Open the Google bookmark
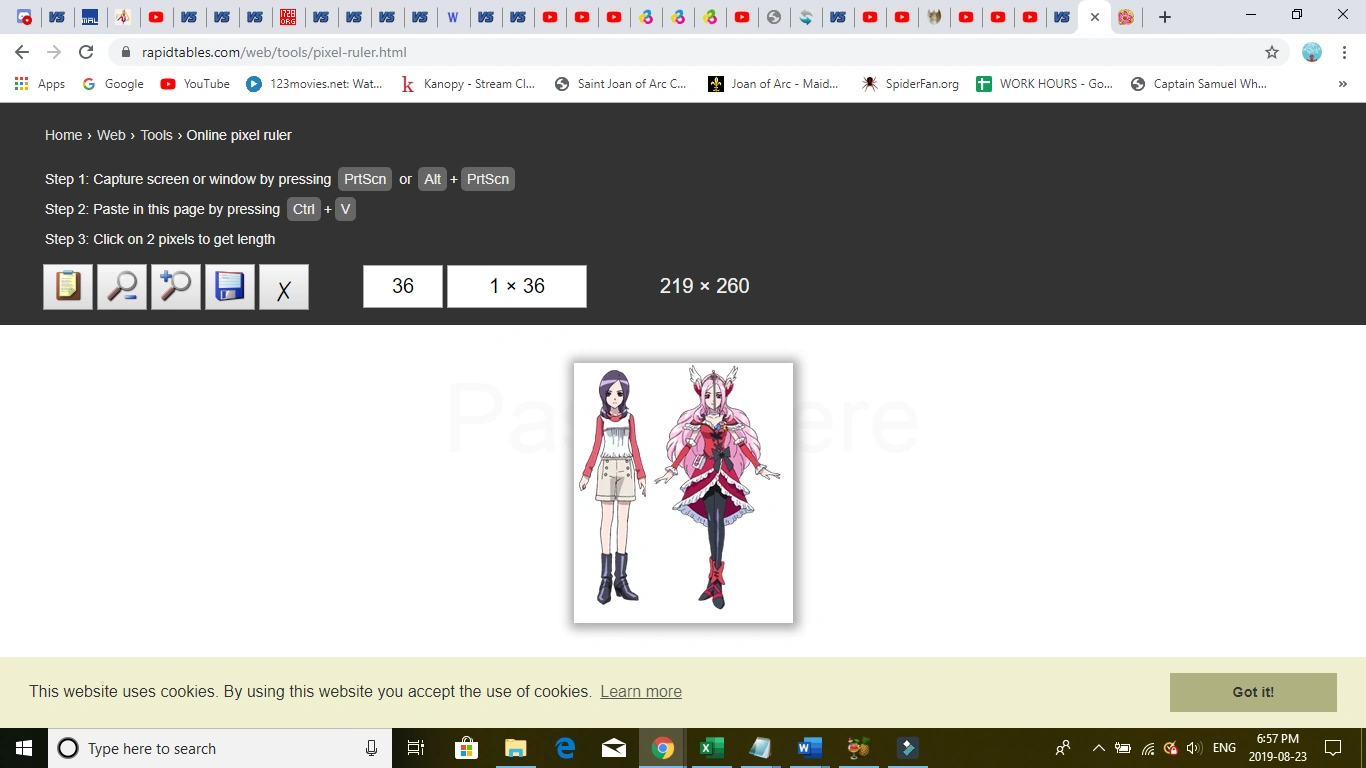The width and height of the screenshot is (1366, 768). (x=113, y=84)
